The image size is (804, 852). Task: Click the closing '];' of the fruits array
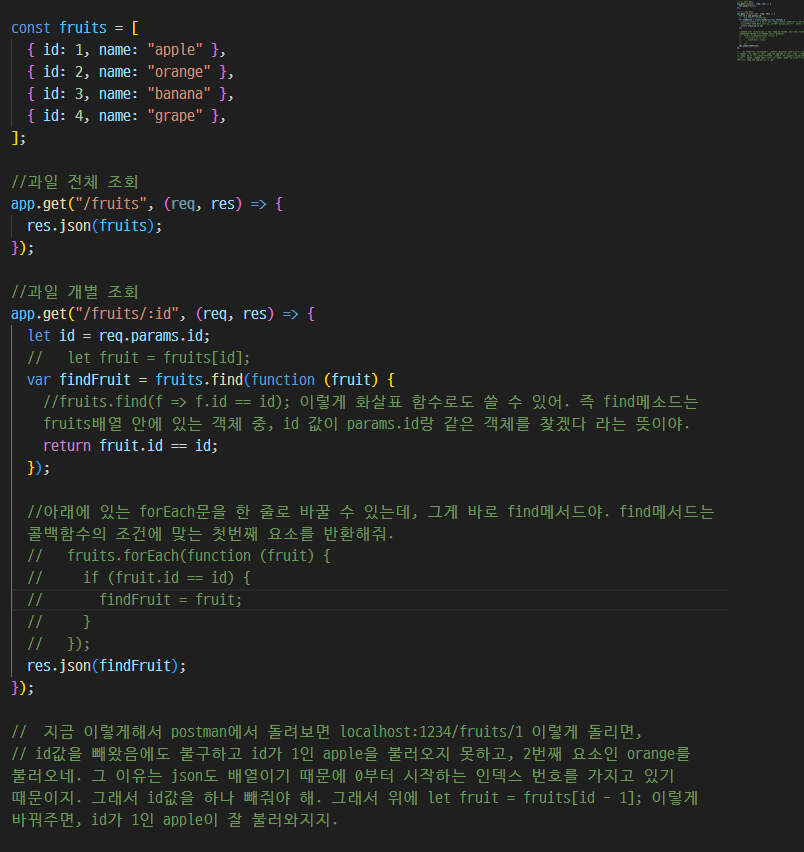18,138
